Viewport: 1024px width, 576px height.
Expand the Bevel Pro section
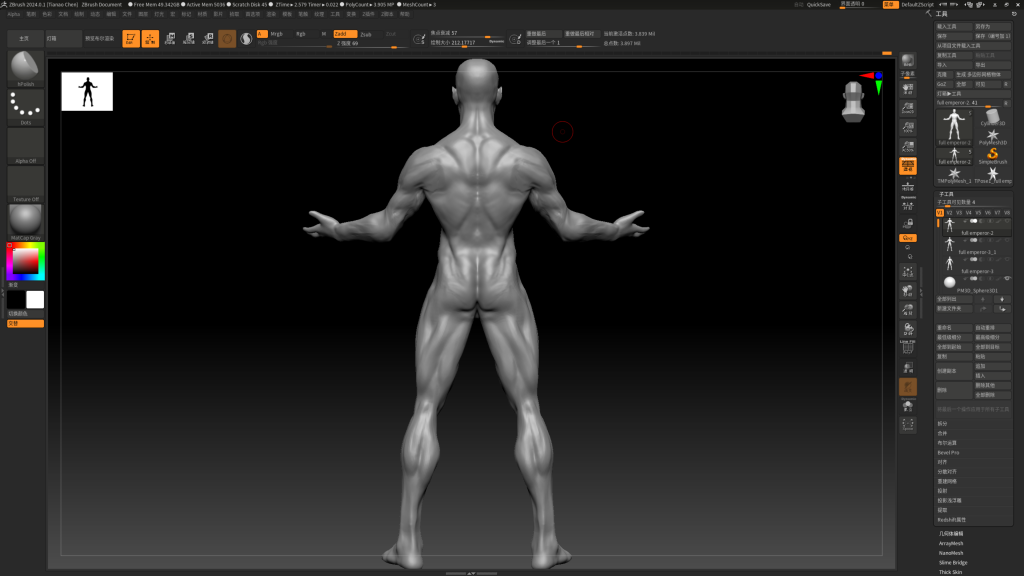pos(948,453)
